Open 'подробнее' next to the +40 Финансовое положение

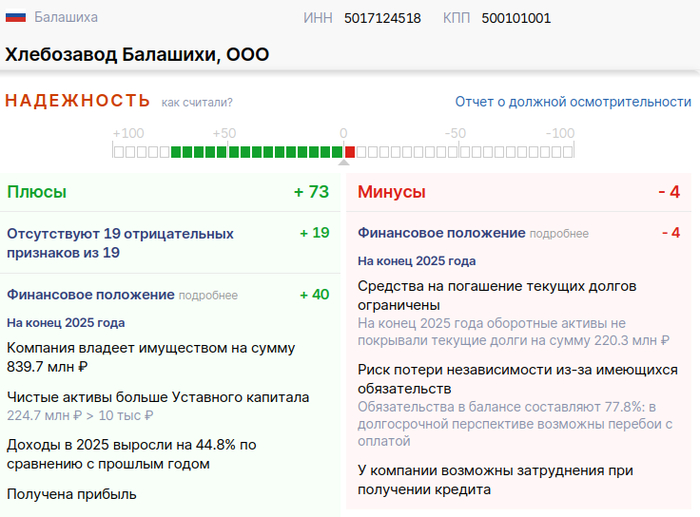coord(208,296)
